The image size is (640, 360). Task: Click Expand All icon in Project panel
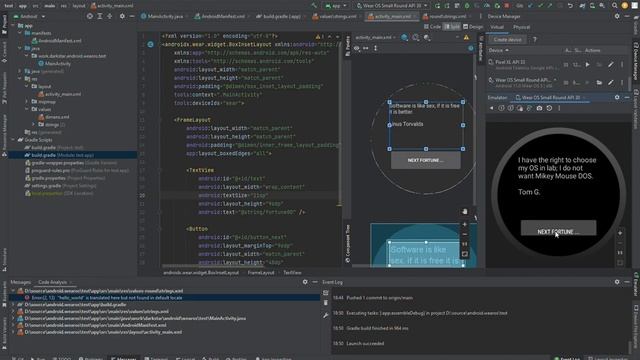100,16
